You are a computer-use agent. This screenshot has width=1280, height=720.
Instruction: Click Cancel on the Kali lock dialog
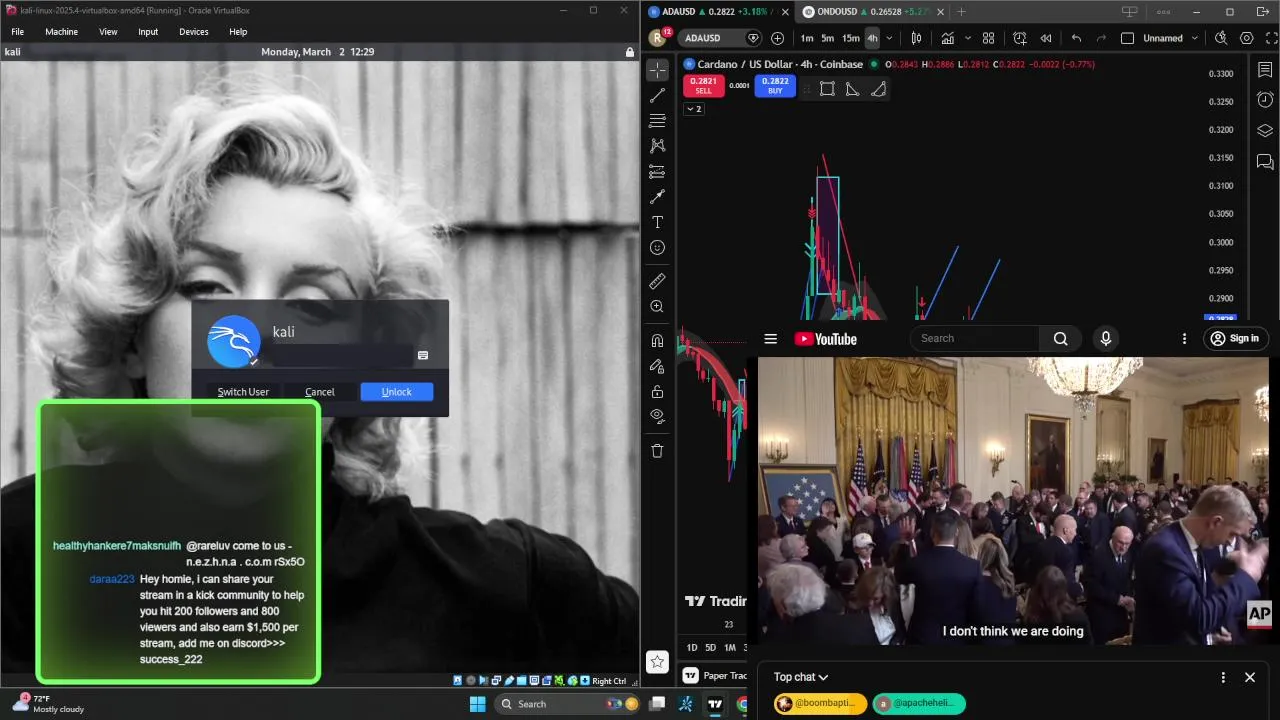(320, 392)
